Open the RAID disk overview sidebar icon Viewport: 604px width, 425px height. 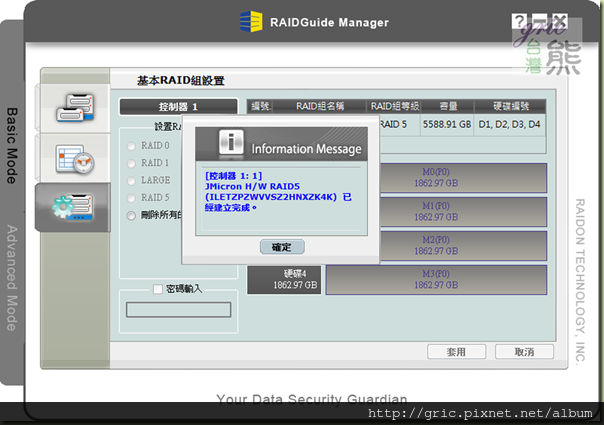[x=75, y=108]
